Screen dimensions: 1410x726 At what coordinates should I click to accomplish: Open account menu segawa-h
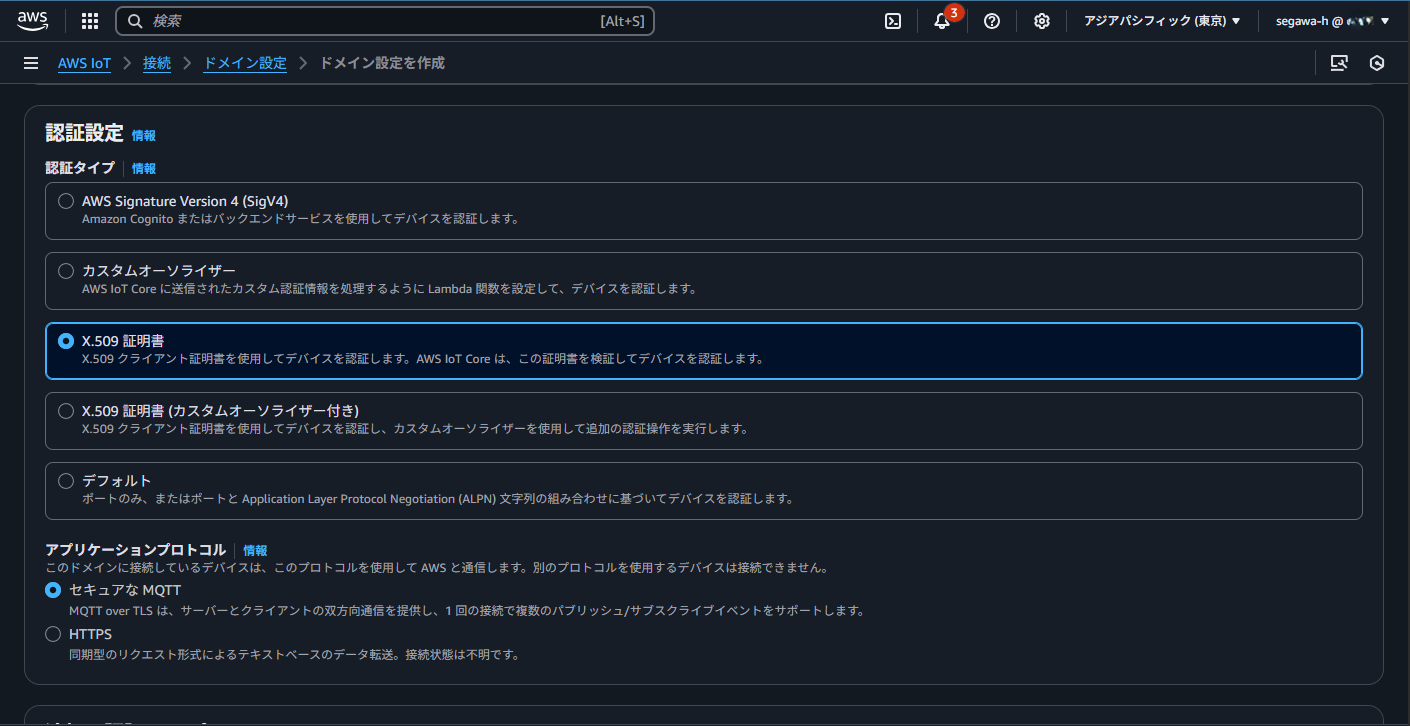(x=1333, y=21)
